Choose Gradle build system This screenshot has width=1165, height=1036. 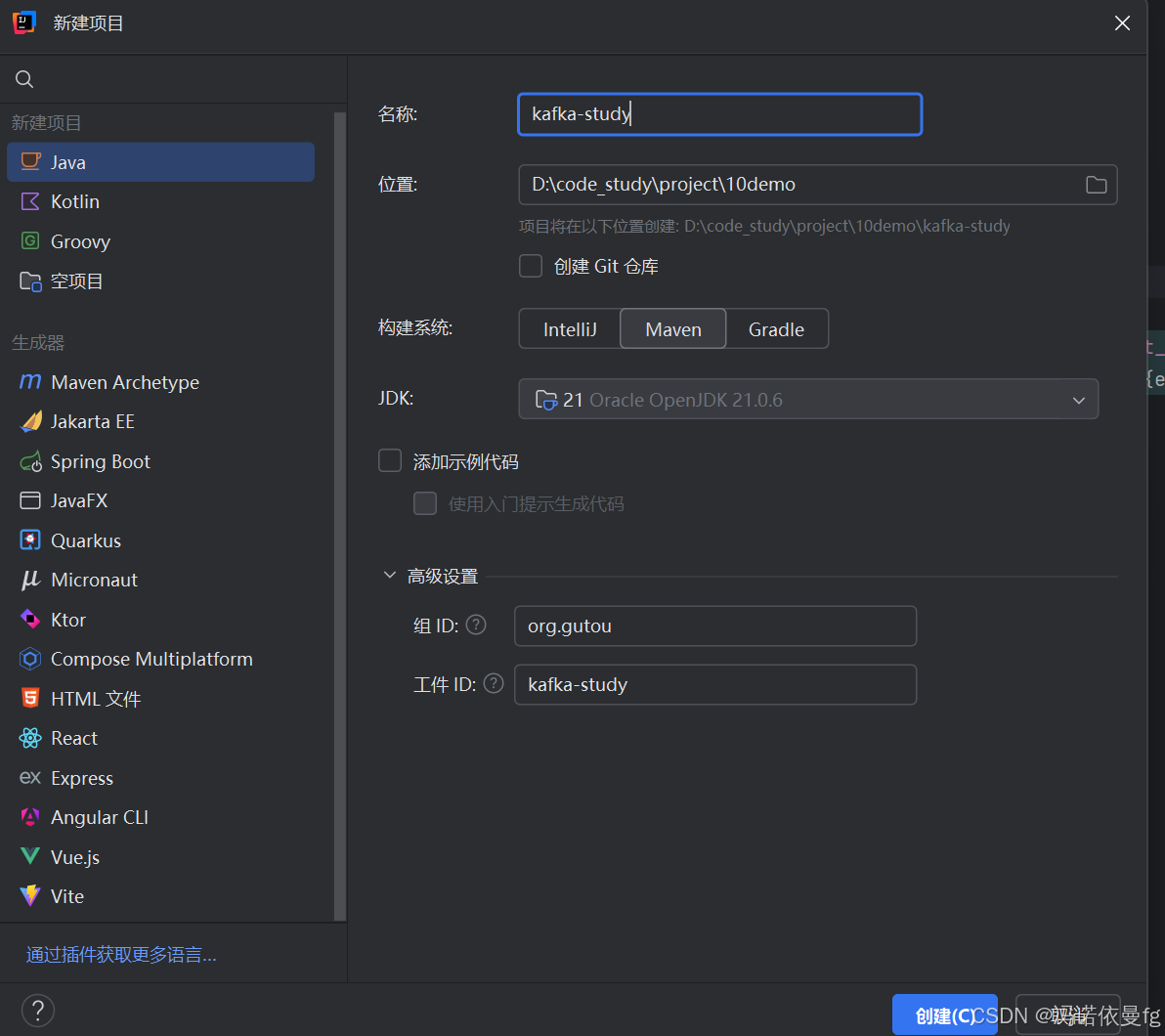tap(776, 329)
